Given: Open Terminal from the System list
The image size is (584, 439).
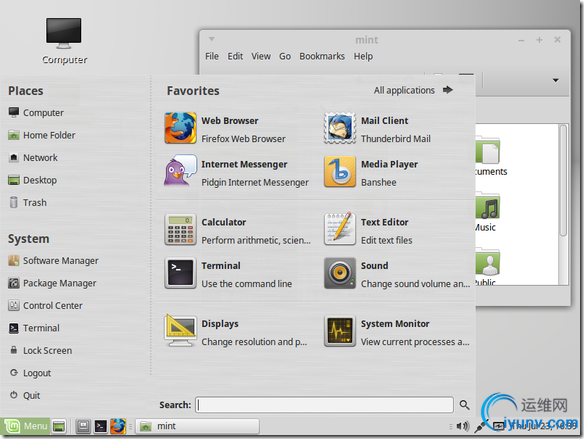Looking at the screenshot, I should [34, 328].
